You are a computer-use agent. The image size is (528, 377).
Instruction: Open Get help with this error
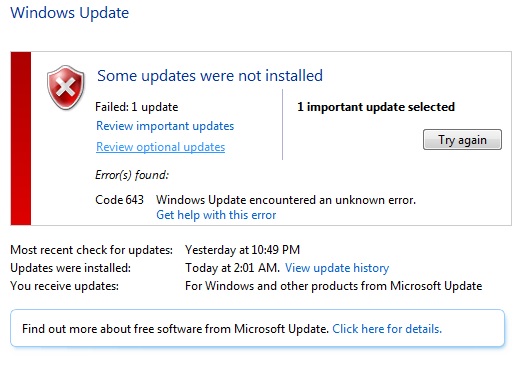pos(216,215)
